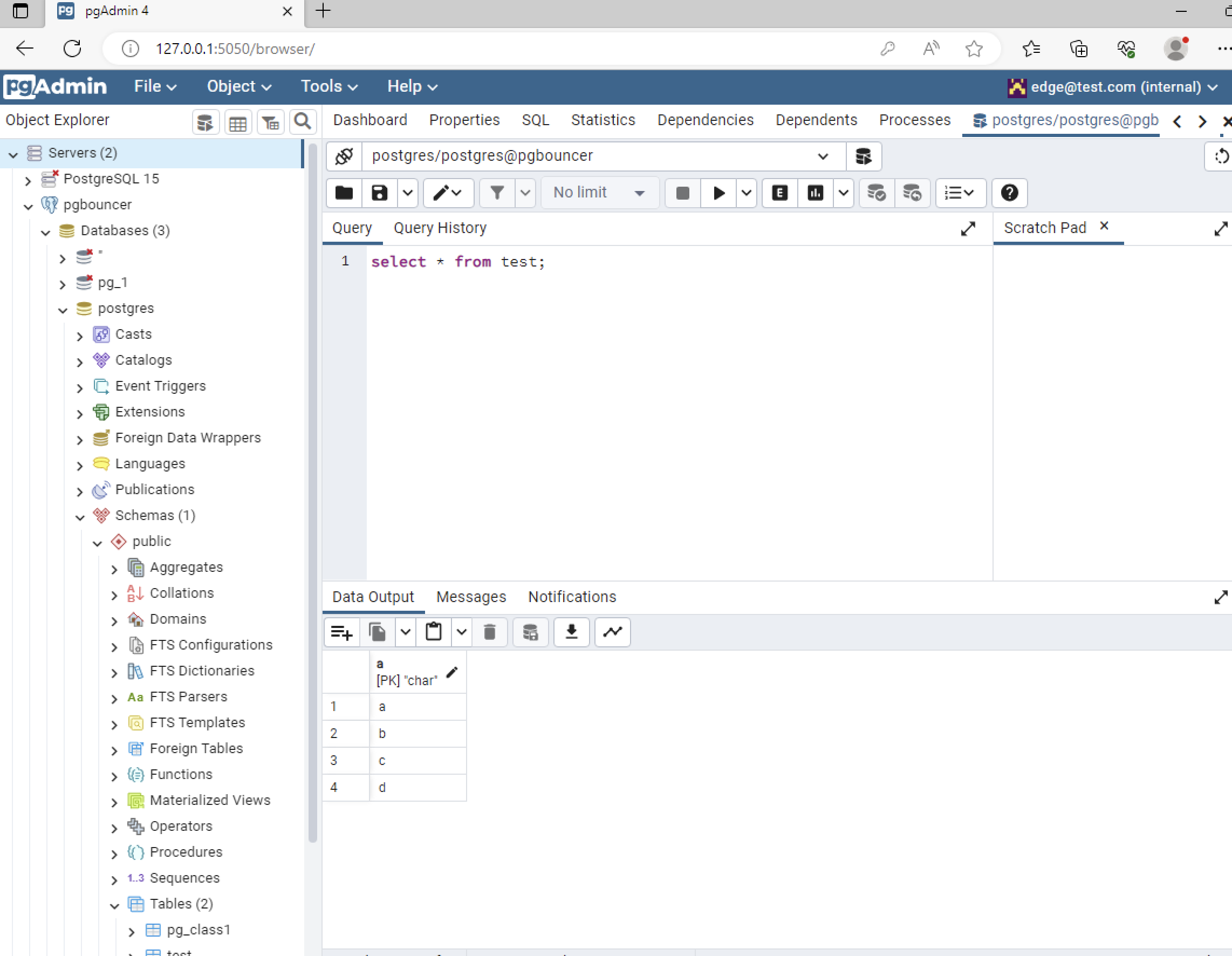The image size is (1232, 956).
Task: Open the Tools menu
Action: click(x=329, y=86)
